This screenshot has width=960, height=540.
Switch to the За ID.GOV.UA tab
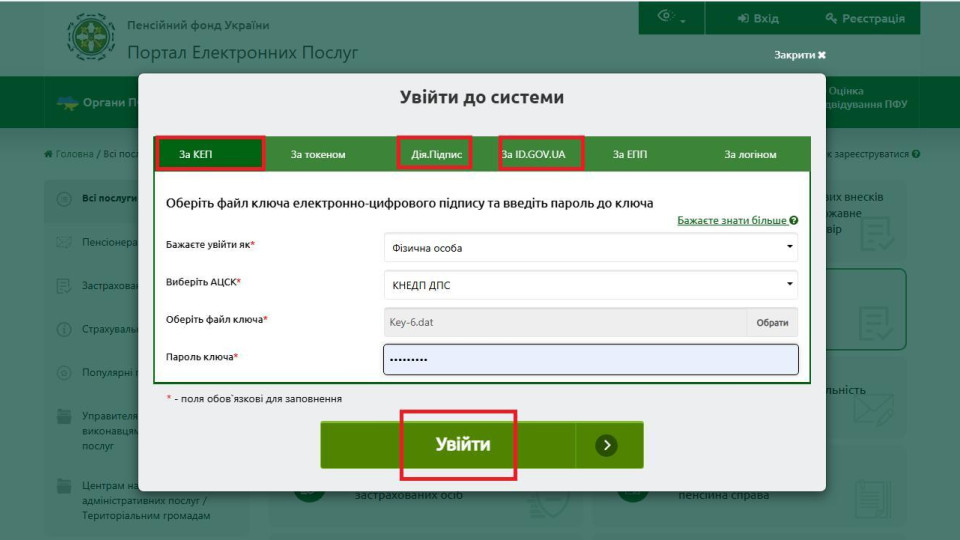(533, 154)
